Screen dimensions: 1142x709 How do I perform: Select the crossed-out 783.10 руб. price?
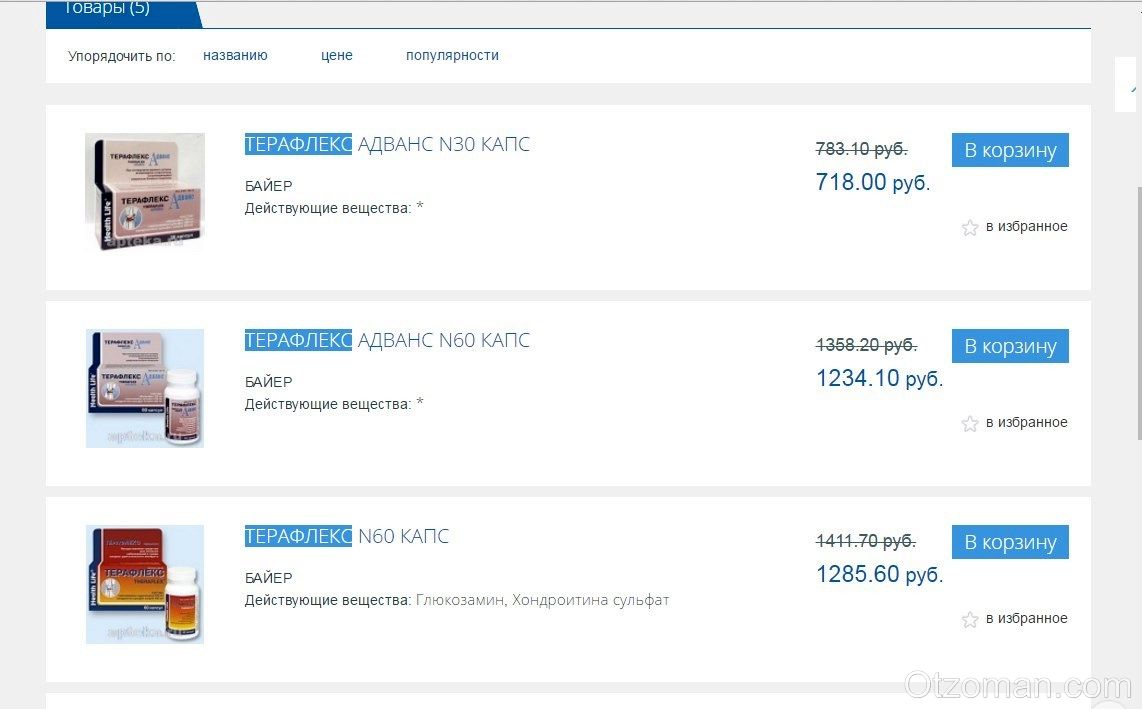click(862, 149)
